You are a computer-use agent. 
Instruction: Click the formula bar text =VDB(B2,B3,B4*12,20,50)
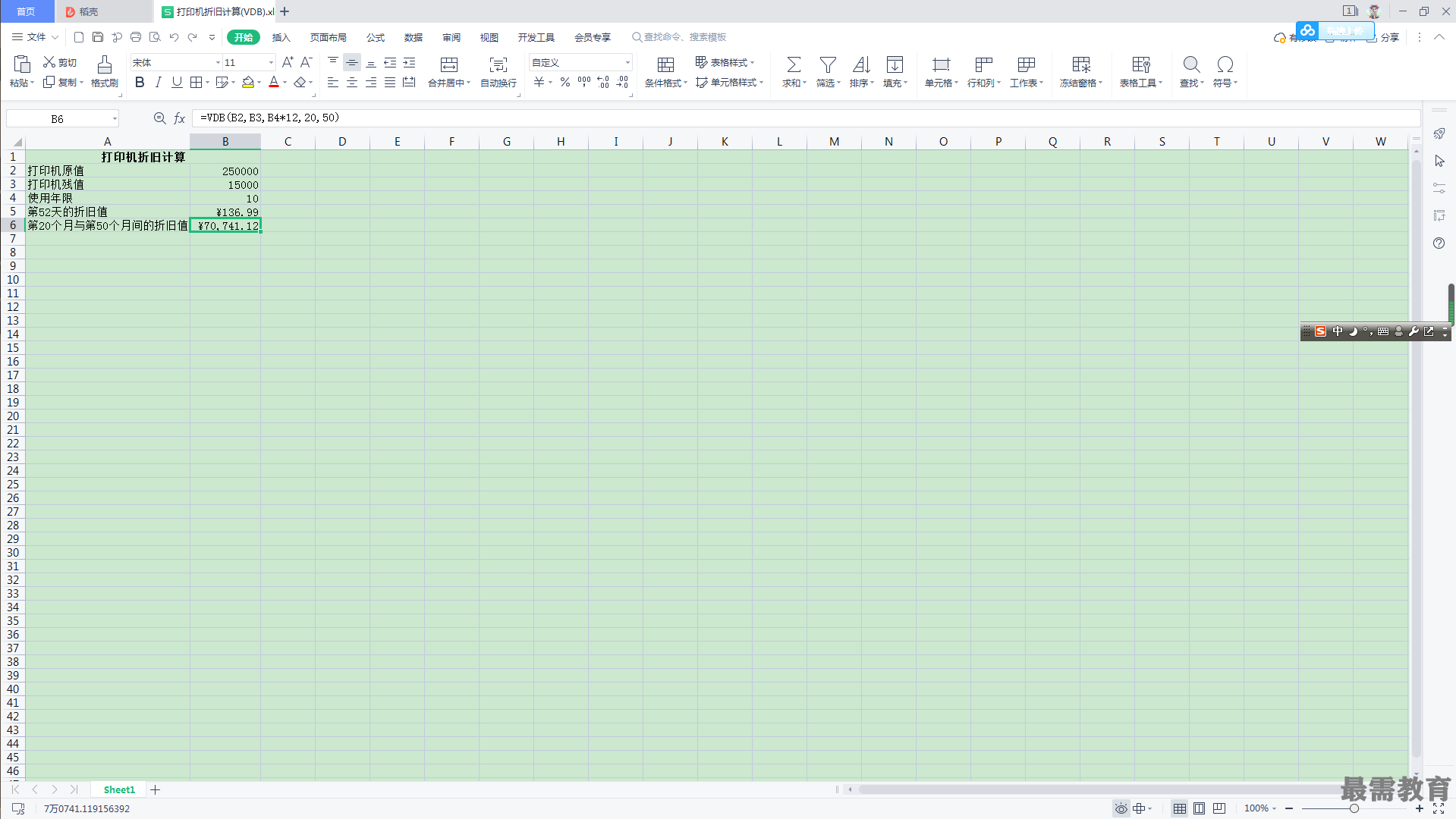(x=269, y=118)
